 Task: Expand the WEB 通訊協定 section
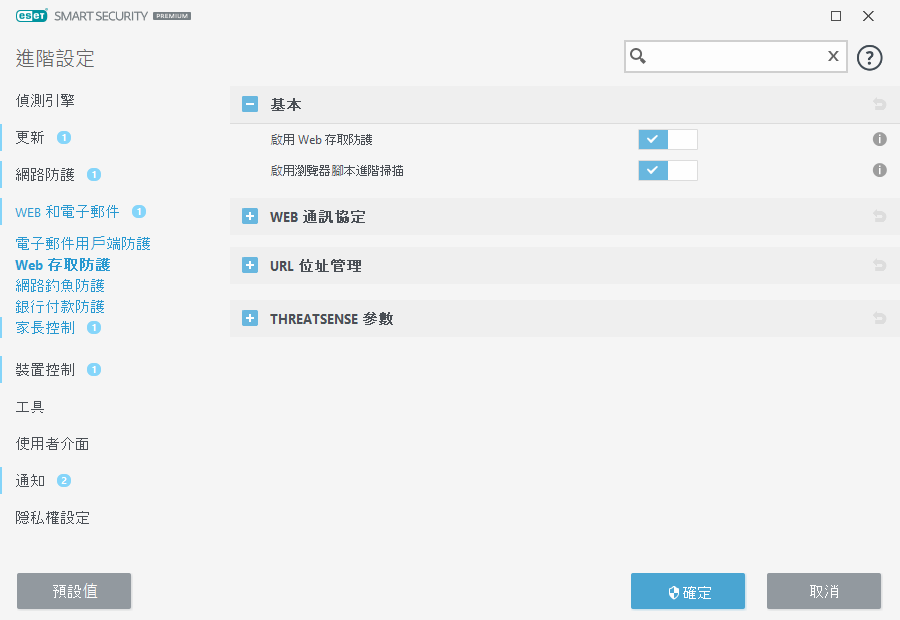(250, 216)
